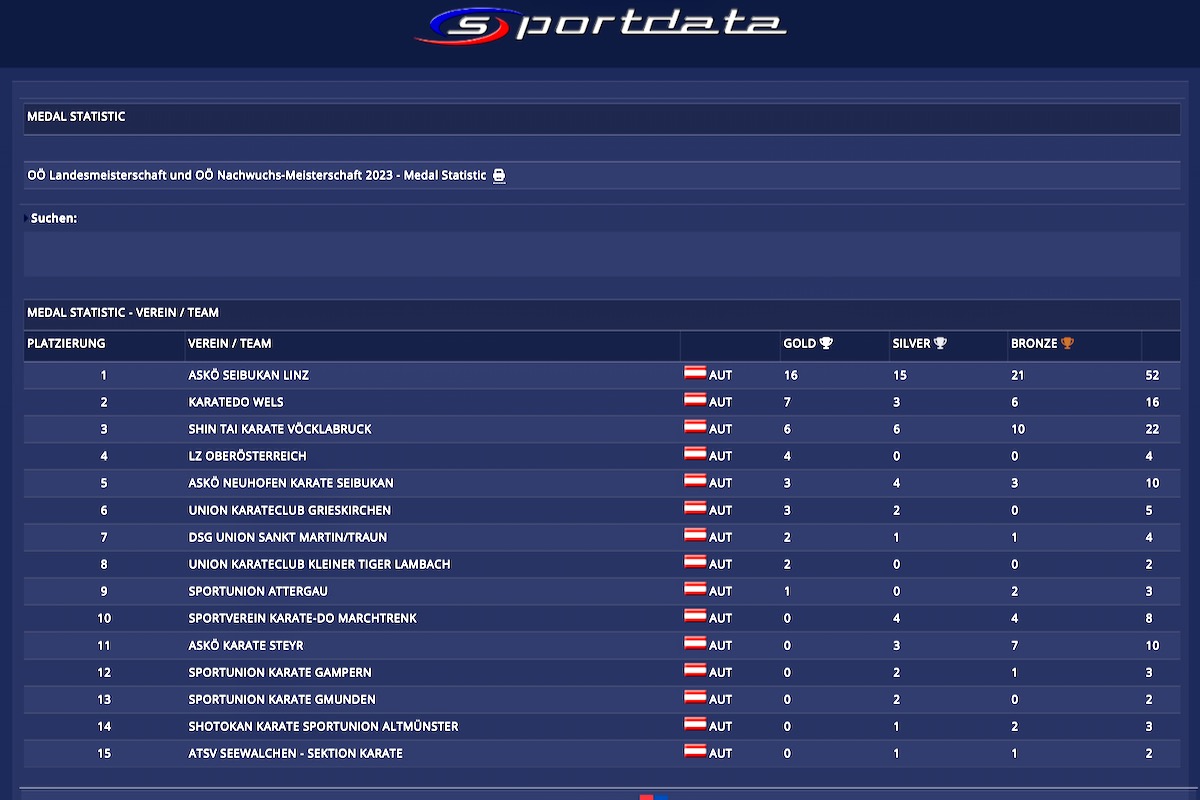
Task: Click the flag in ASKÖ Neuhofen Karate Seibukan row
Action: (x=695, y=482)
